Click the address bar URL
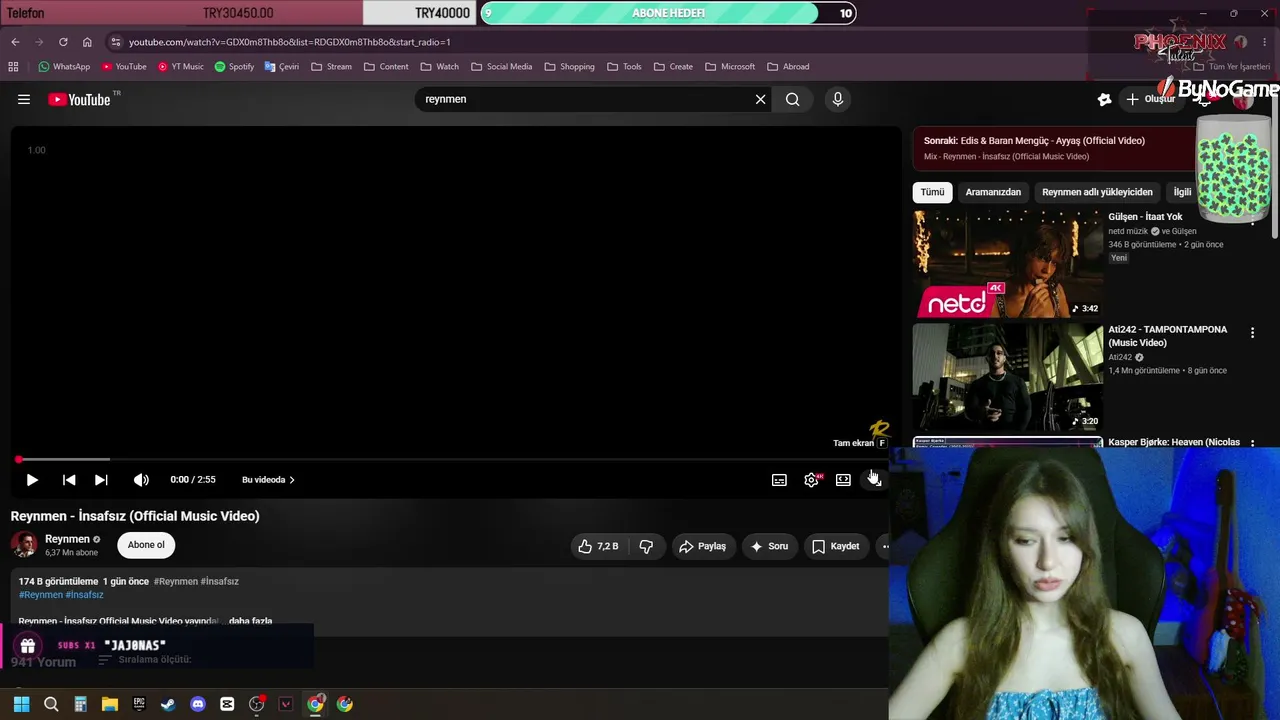The image size is (1280, 720). coord(290,42)
